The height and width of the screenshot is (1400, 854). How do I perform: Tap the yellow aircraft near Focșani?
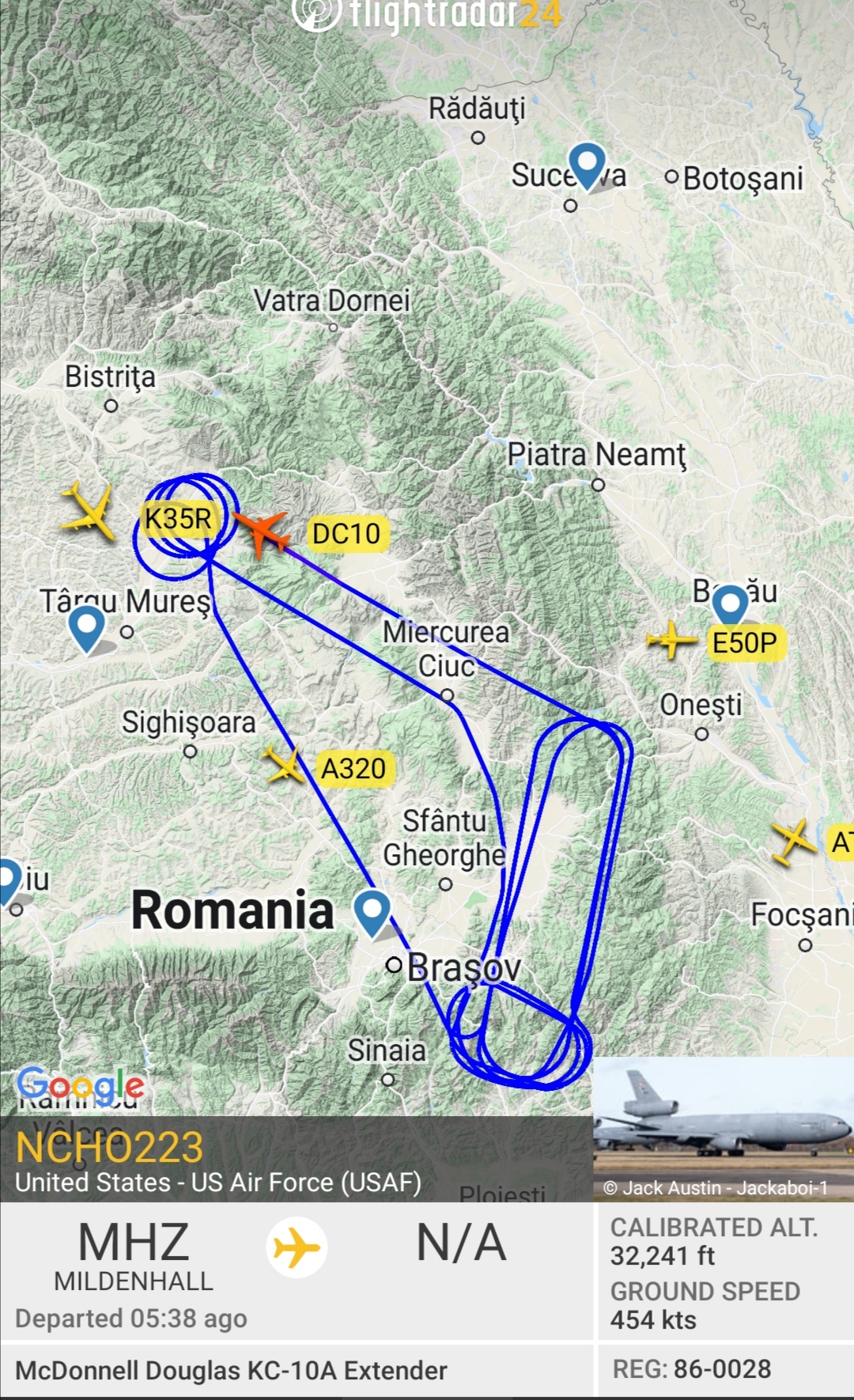coord(794,842)
